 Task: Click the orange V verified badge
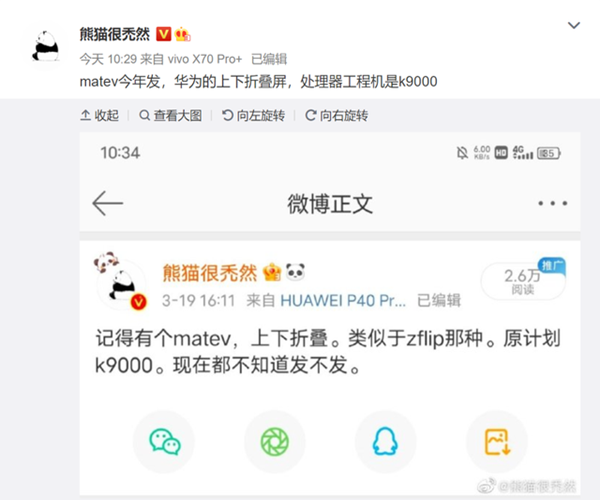pos(163,34)
